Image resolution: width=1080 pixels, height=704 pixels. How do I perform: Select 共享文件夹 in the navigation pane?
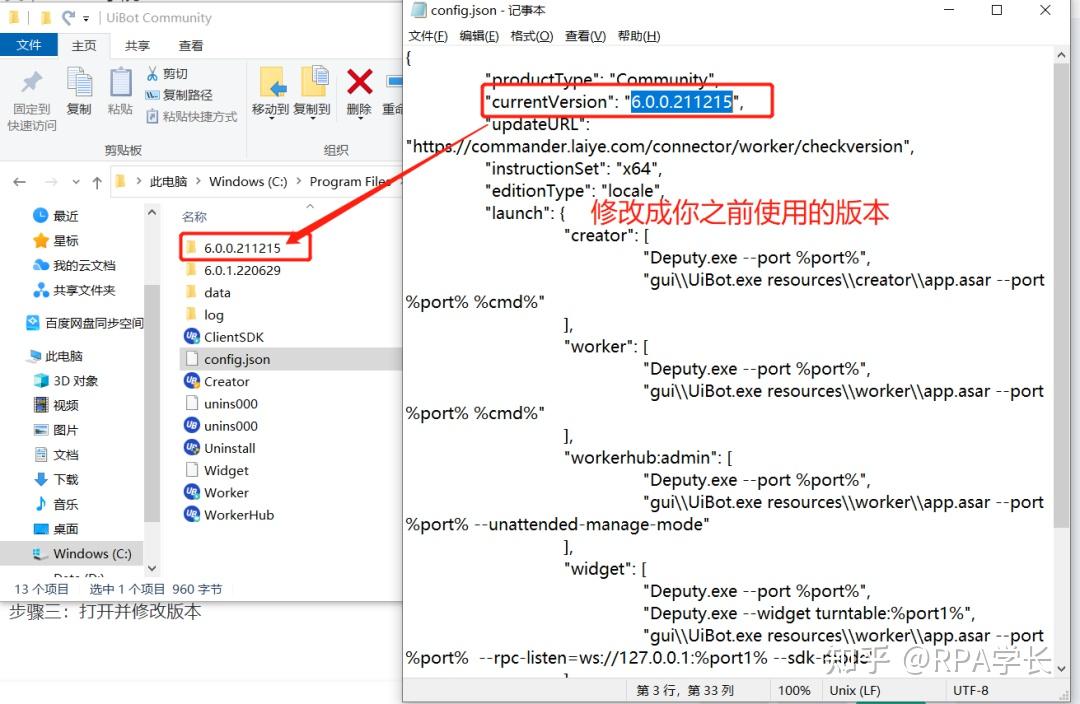pyautogui.click(x=74, y=290)
